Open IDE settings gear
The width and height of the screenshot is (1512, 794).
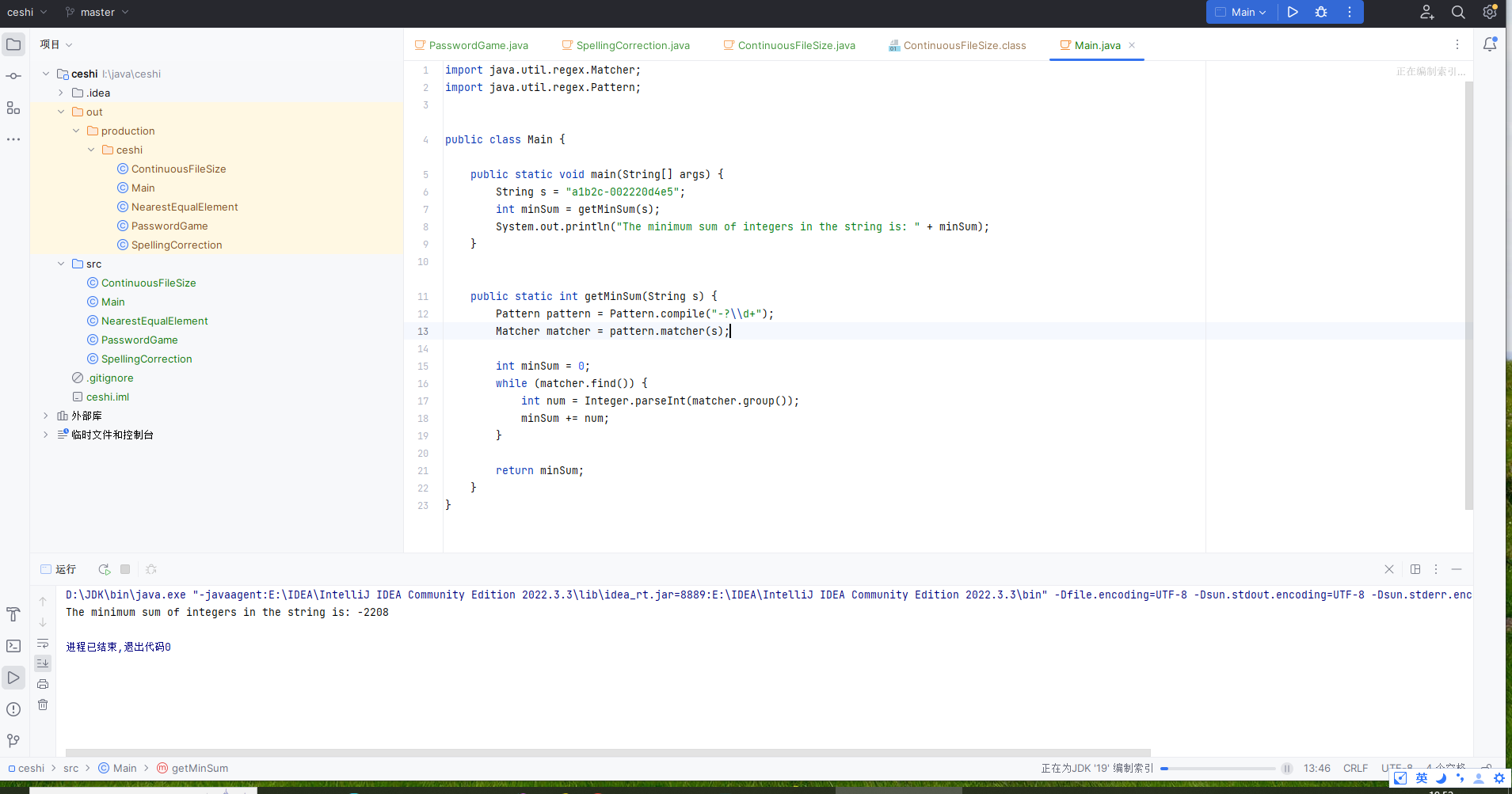[x=1490, y=12]
